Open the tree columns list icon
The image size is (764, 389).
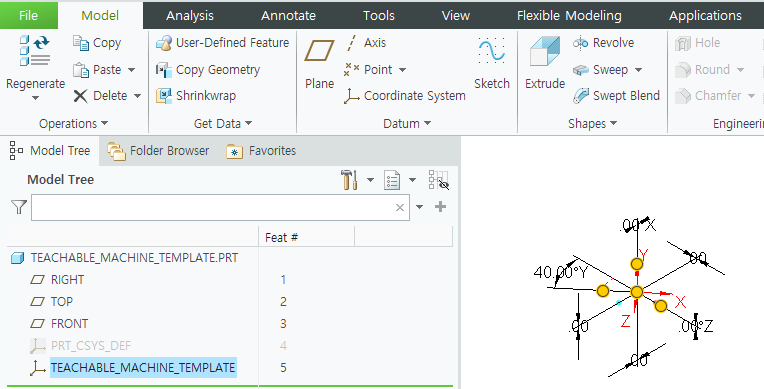(392, 180)
